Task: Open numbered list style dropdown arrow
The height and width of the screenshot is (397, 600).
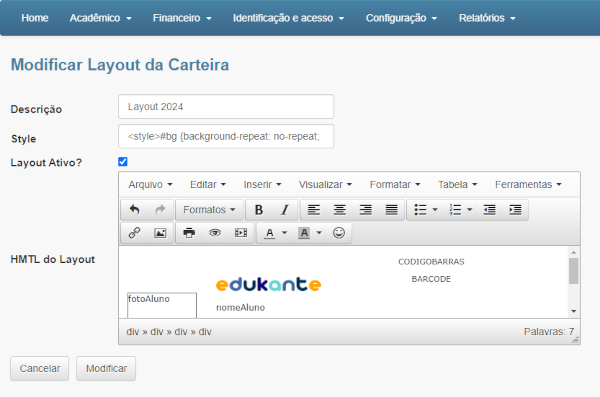Action: [x=470, y=210]
